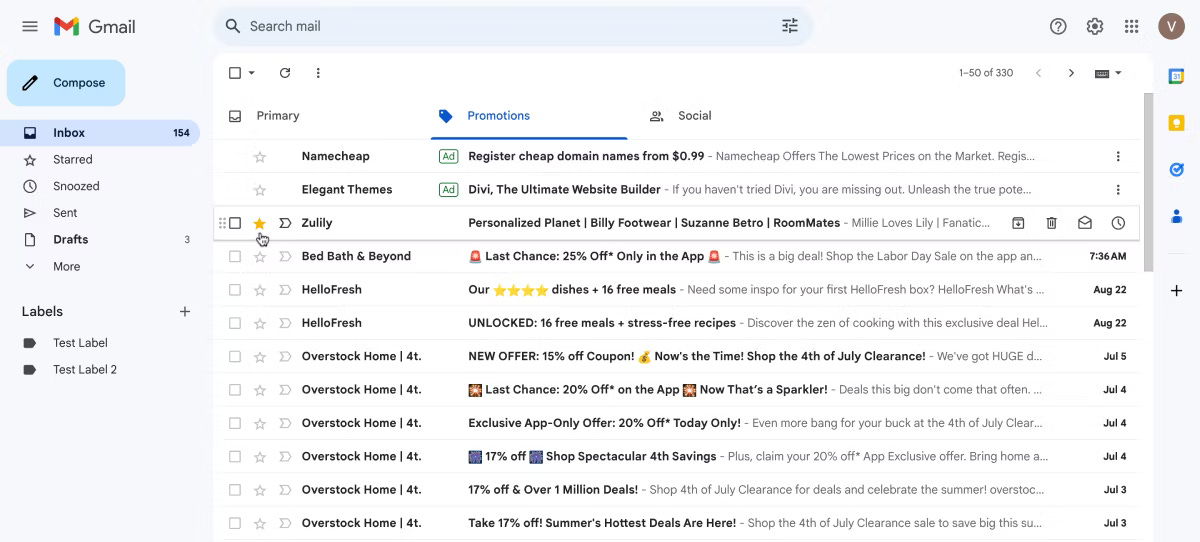Open the Elegant Themes Divi ad

pyautogui.click(x=676, y=190)
